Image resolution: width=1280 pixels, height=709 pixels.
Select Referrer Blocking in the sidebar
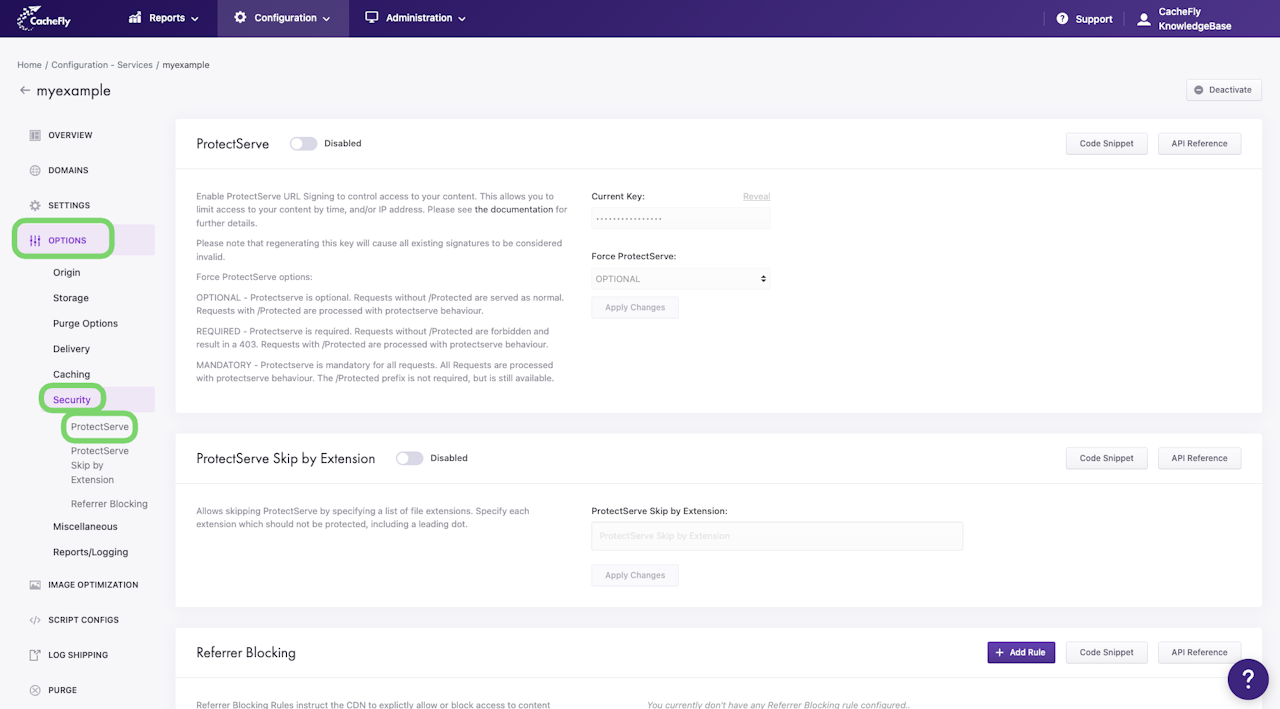pos(109,504)
